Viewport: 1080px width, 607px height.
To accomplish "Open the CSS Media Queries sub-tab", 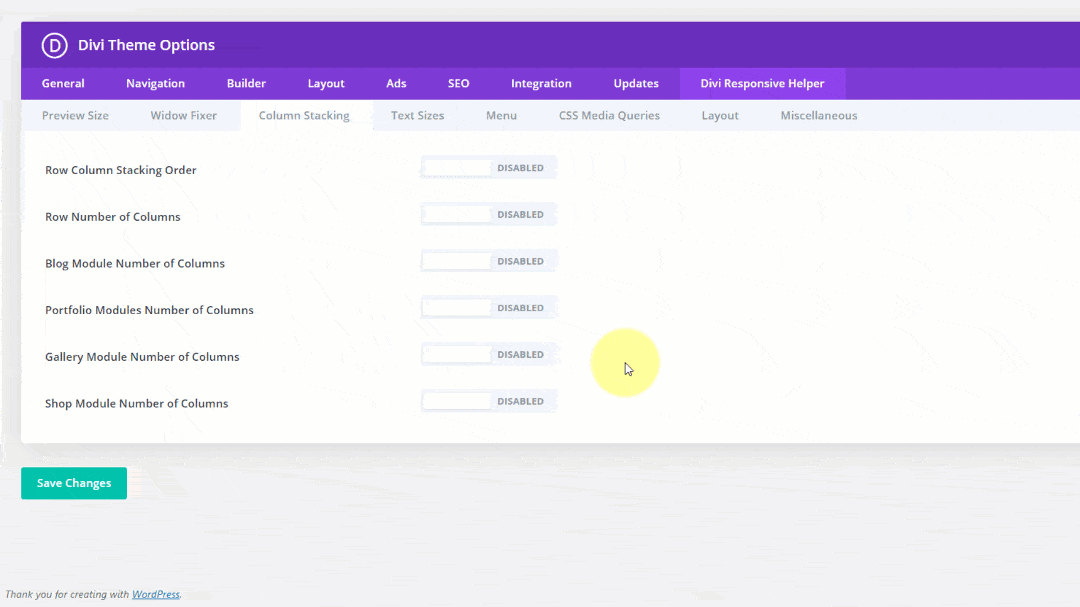I will point(609,116).
